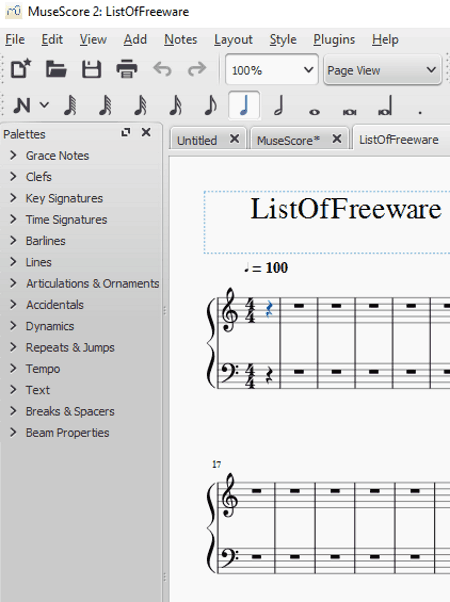Open the Page View mode dropdown
This screenshot has width=450, height=602.
pyautogui.click(x=382, y=69)
